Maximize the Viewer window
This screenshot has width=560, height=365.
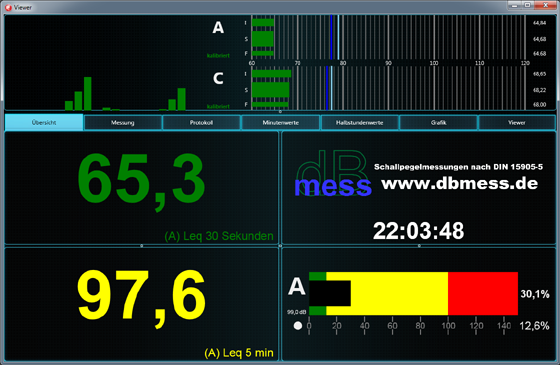(528, 5)
